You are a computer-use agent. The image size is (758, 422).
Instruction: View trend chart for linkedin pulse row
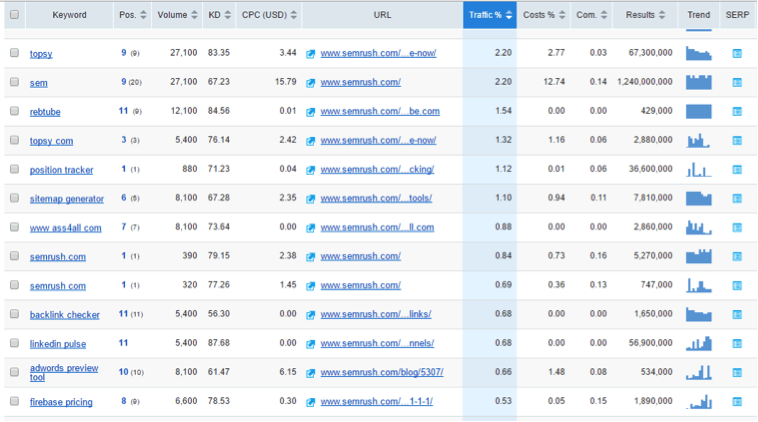pos(699,343)
